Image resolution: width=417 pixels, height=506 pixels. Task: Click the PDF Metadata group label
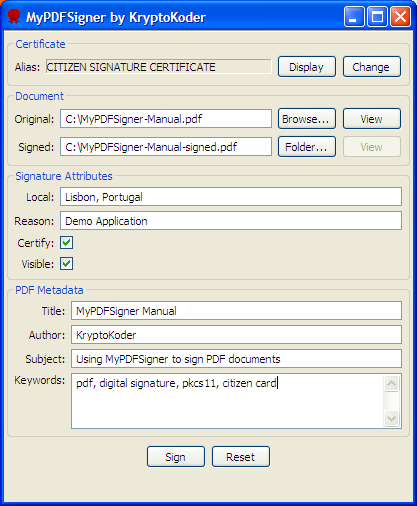coord(49,290)
